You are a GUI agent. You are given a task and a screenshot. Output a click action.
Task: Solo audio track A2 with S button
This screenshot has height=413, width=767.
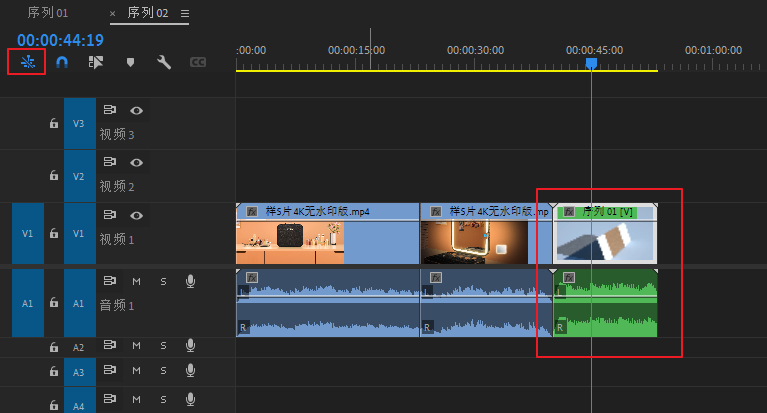point(163,346)
